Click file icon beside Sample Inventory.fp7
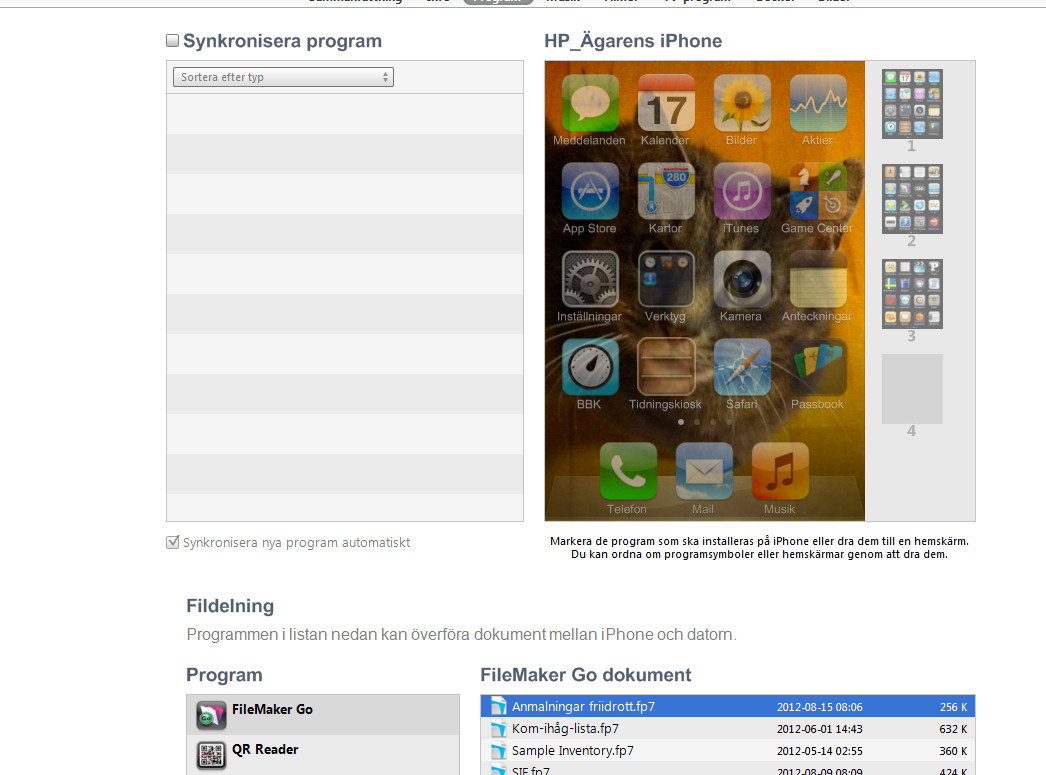The height and width of the screenshot is (775, 1046). (x=498, y=750)
